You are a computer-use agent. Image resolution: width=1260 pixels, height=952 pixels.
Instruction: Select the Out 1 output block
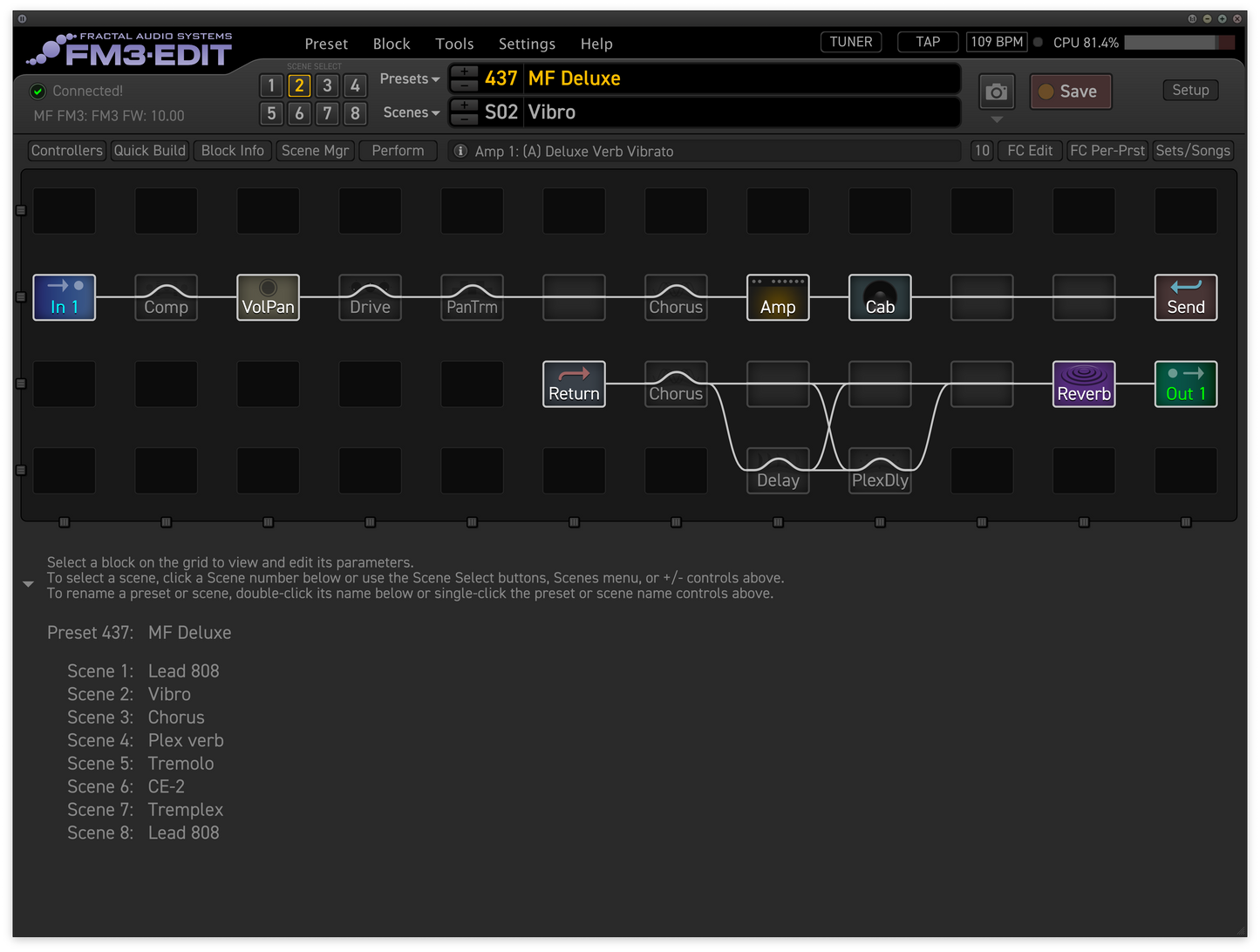click(1185, 384)
